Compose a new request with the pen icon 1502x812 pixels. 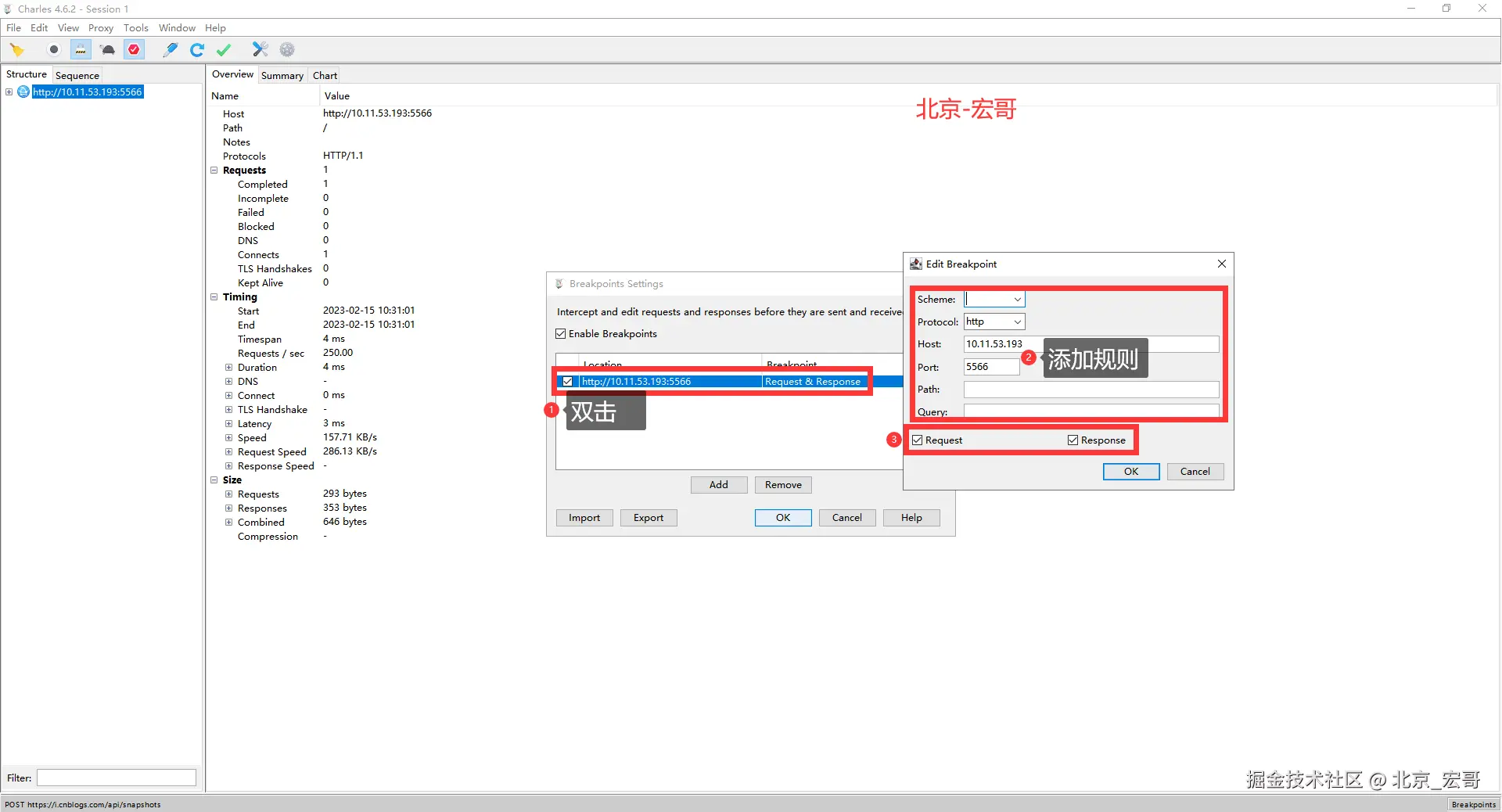click(170, 50)
